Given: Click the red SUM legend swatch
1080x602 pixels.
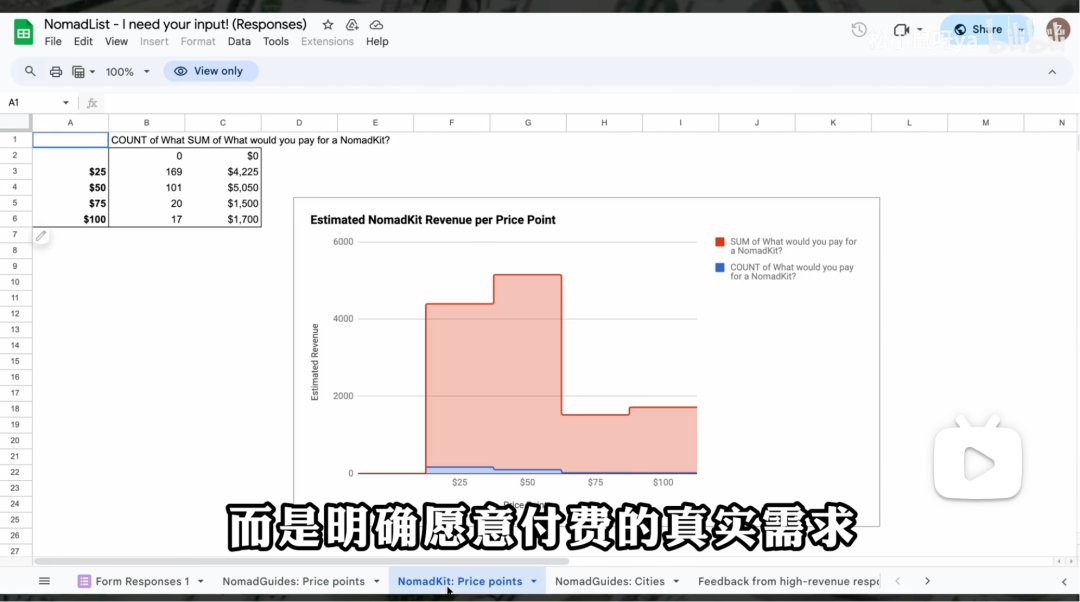Looking at the screenshot, I should click(x=720, y=242).
